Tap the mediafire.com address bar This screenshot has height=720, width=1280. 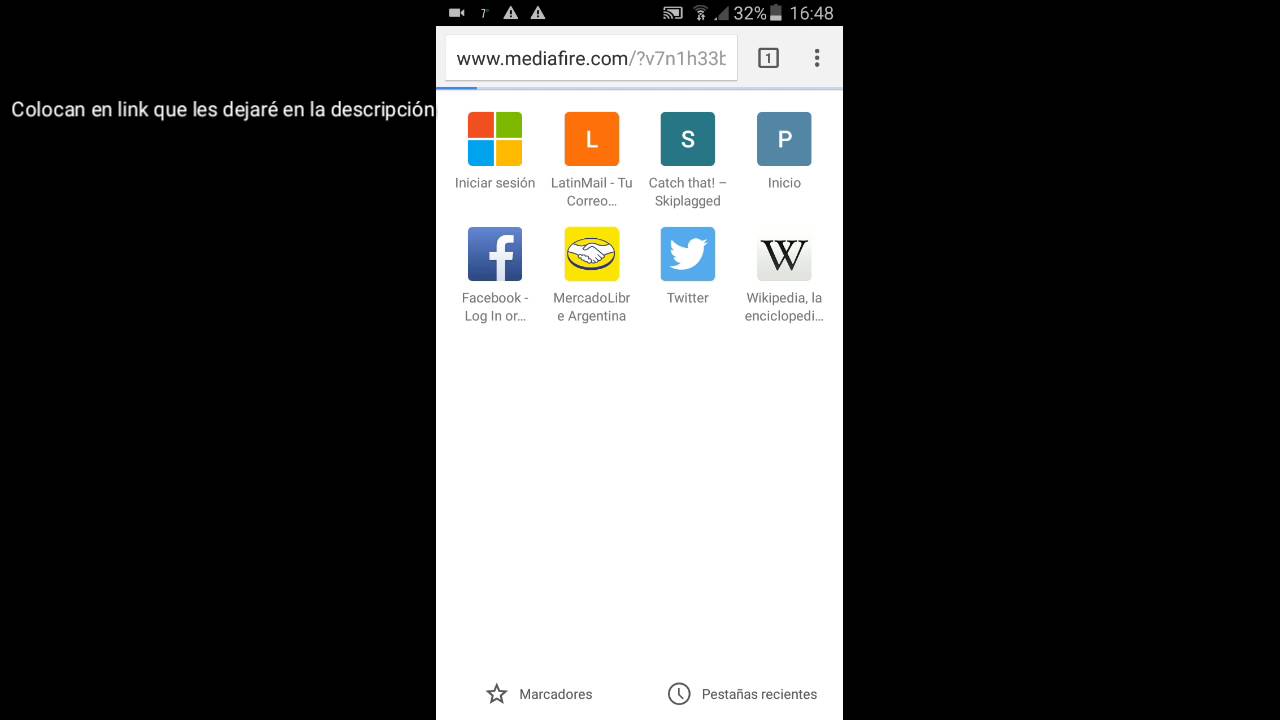[x=591, y=58]
